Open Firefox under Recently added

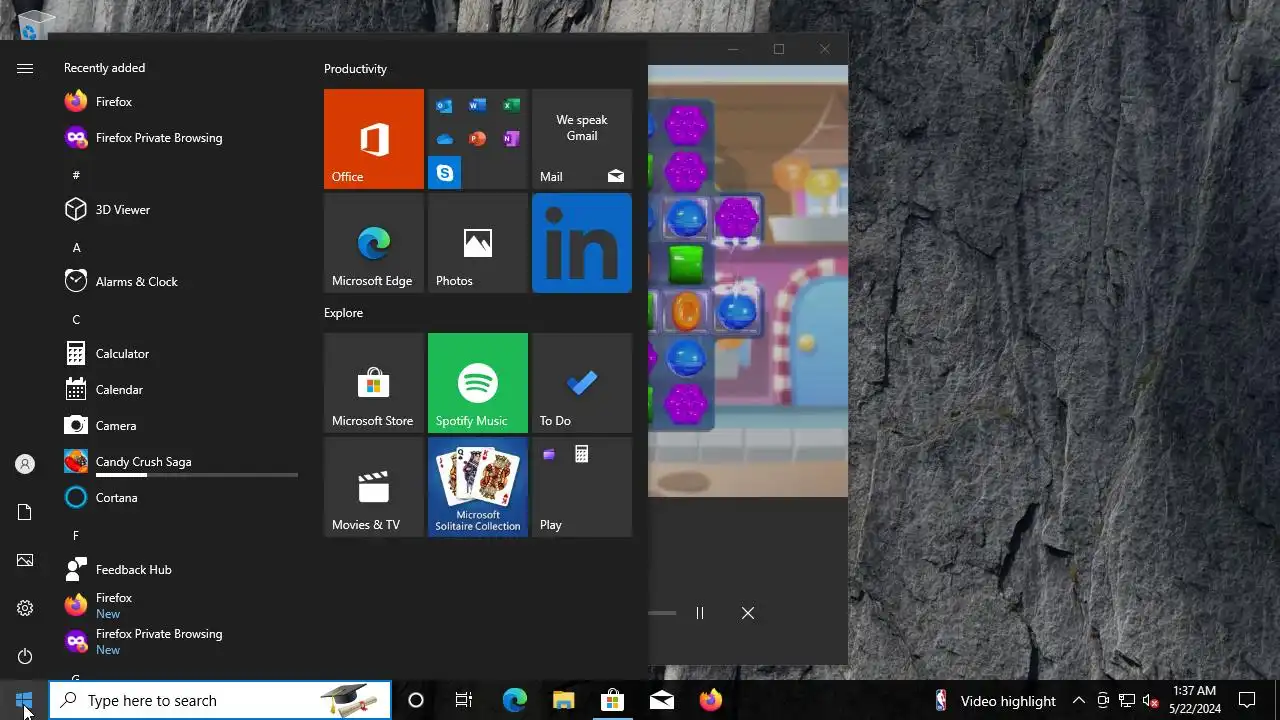click(x=180, y=102)
